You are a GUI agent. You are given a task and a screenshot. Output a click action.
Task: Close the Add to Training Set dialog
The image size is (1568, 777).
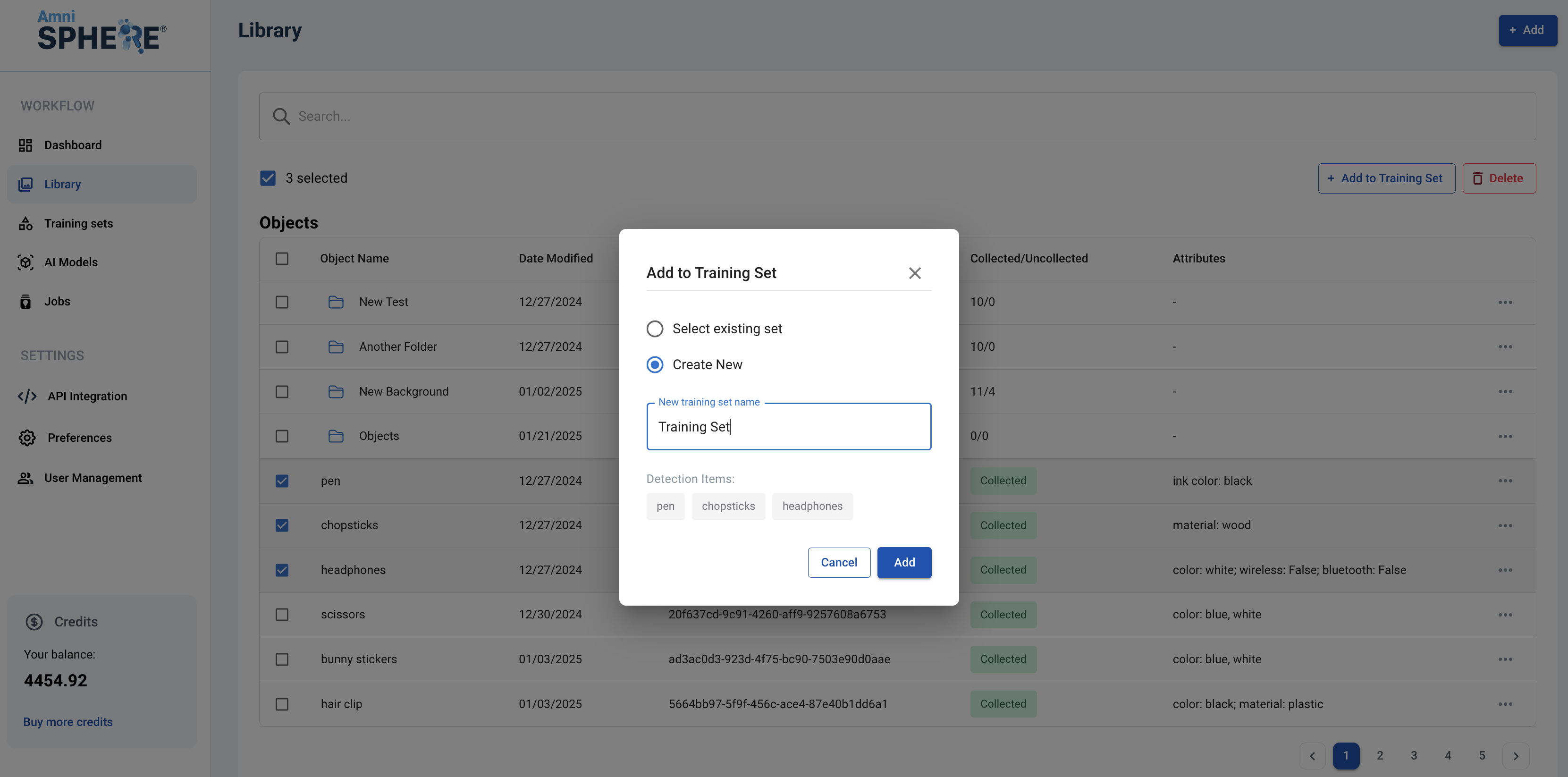[x=914, y=273]
